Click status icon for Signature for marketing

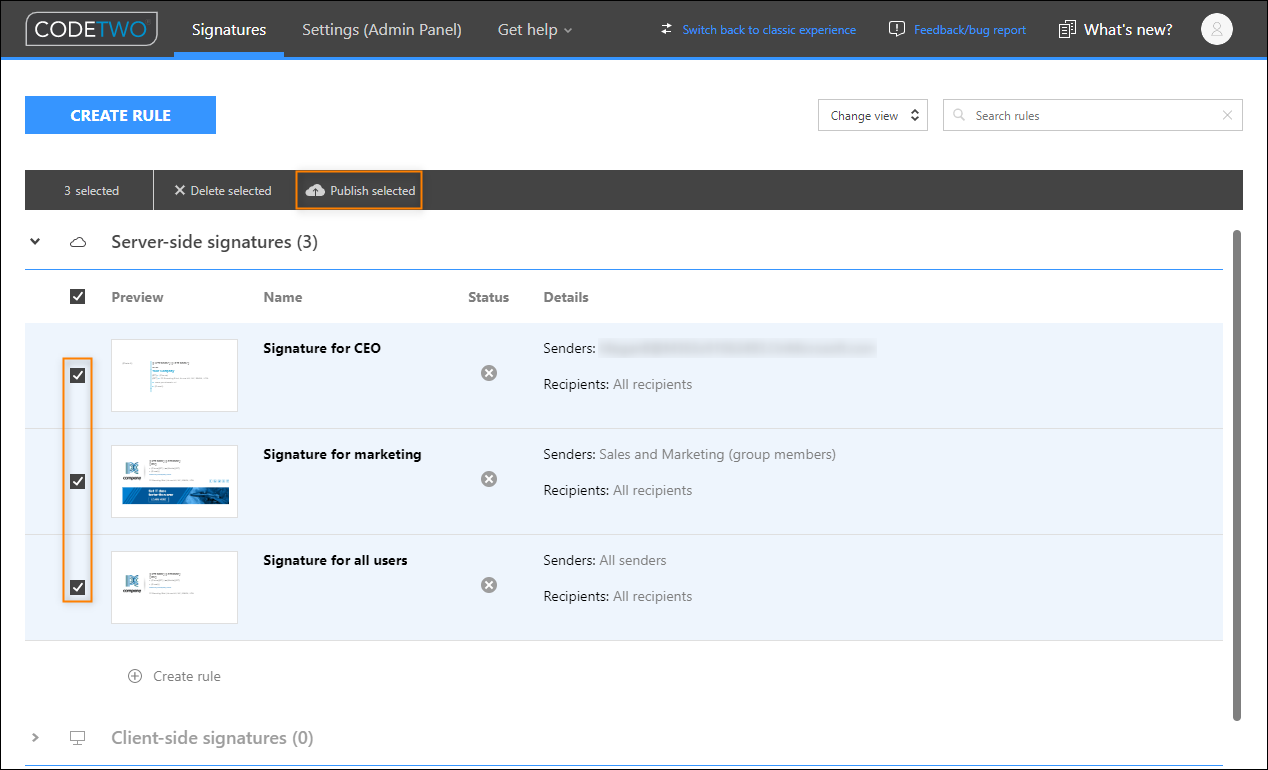tap(489, 479)
